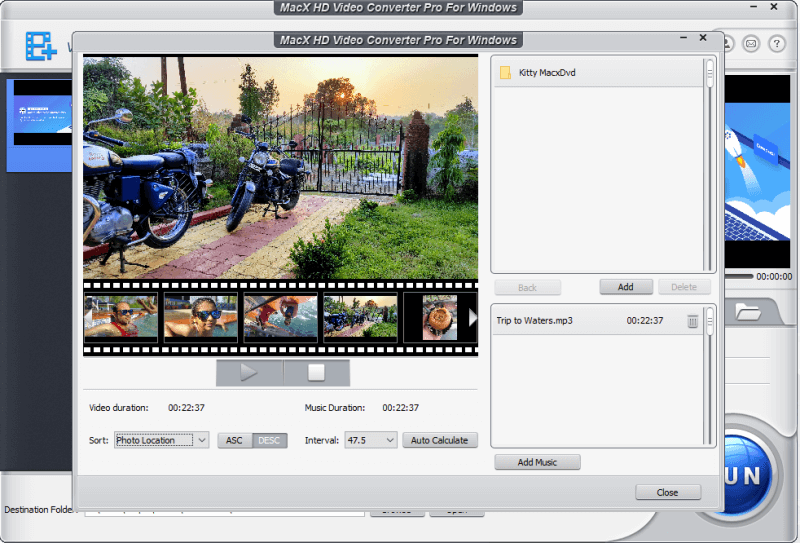The width and height of the screenshot is (800, 543).
Task: Click the large motorcycle preview image
Action: point(281,167)
